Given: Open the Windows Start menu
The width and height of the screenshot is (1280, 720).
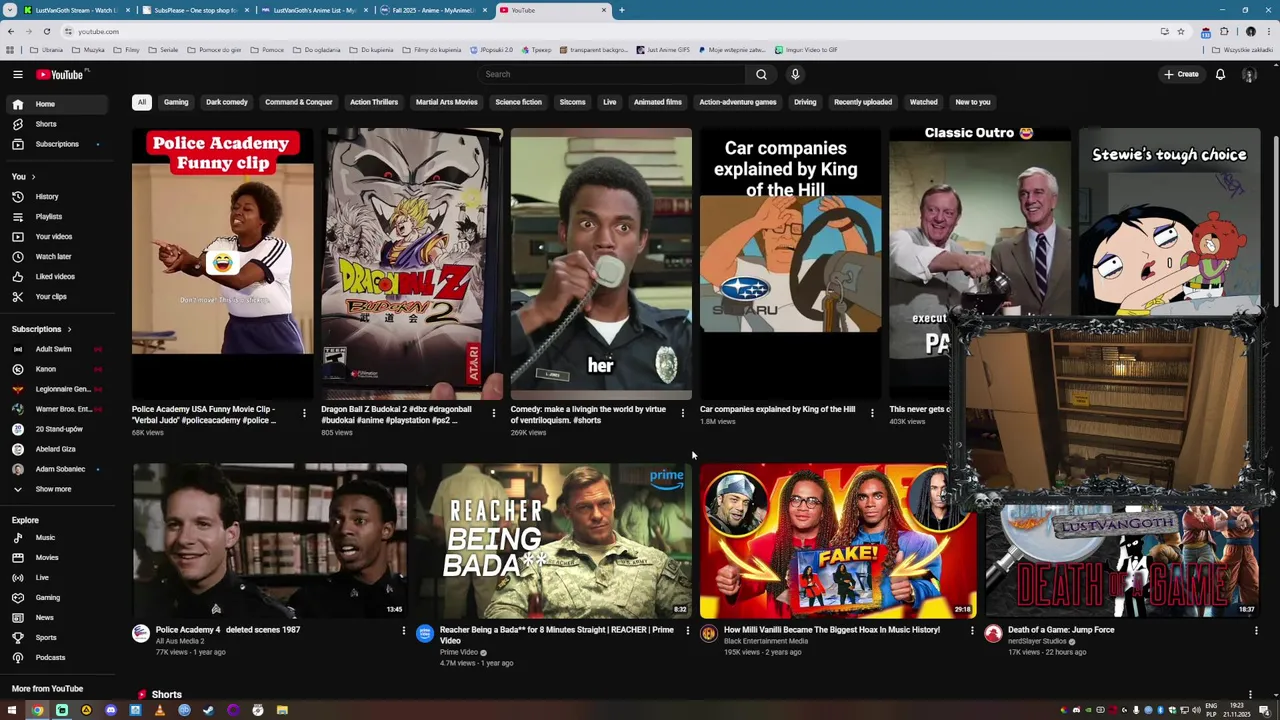Looking at the screenshot, I should coord(13,710).
